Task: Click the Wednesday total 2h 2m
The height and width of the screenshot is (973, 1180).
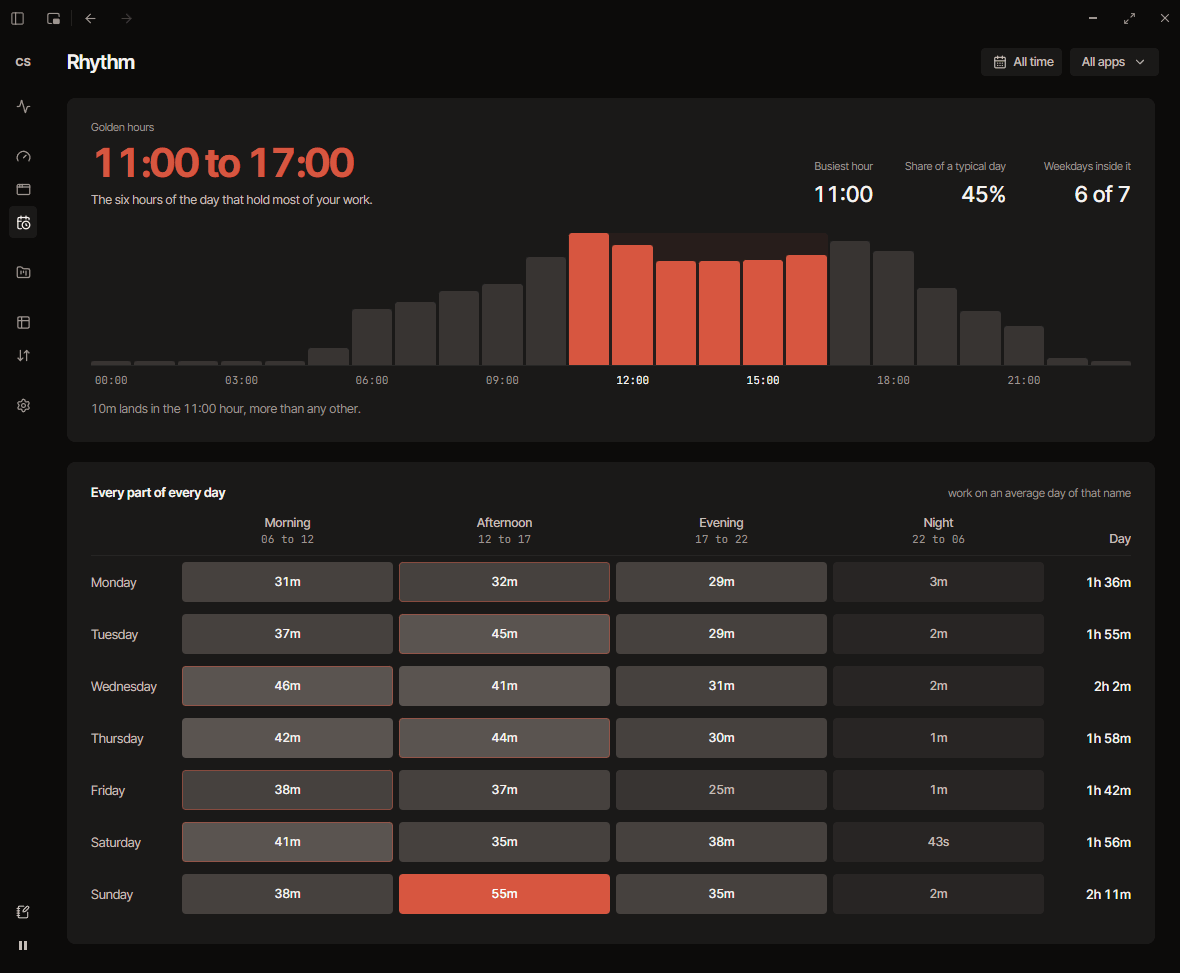Action: click(x=1112, y=686)
